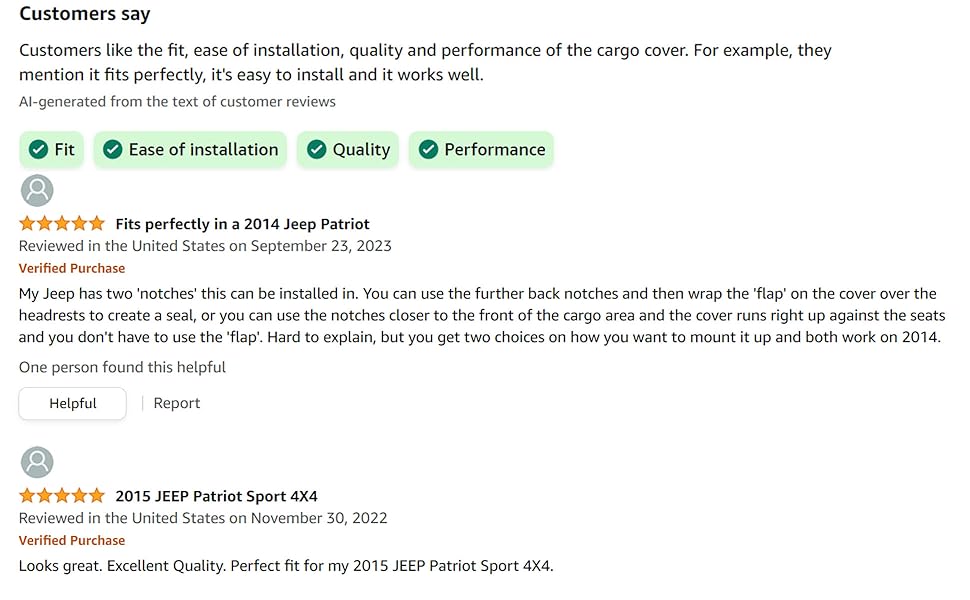Image resolution: width=970 pixels, height=600 pixels.
Task: Click the first review's five-star rating
Action: pos(62,223)
